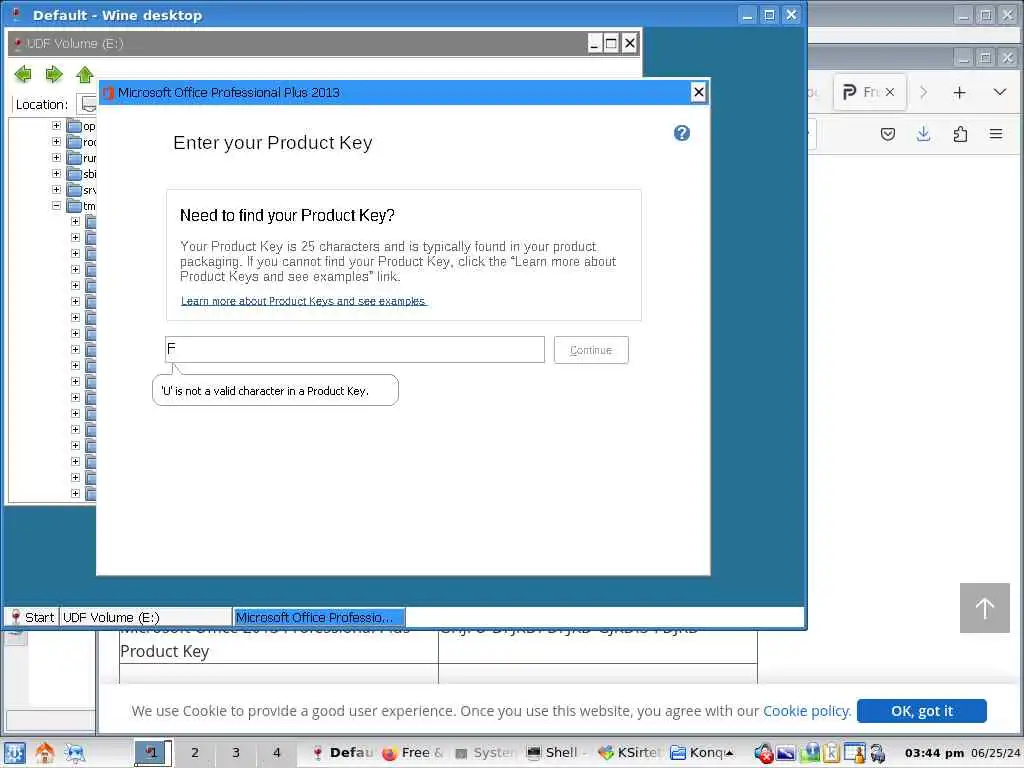Screen dimensions: 1024x768
Task: Click the Location bar drive icon
Action: pyautogui.click(x=88, y=104)
